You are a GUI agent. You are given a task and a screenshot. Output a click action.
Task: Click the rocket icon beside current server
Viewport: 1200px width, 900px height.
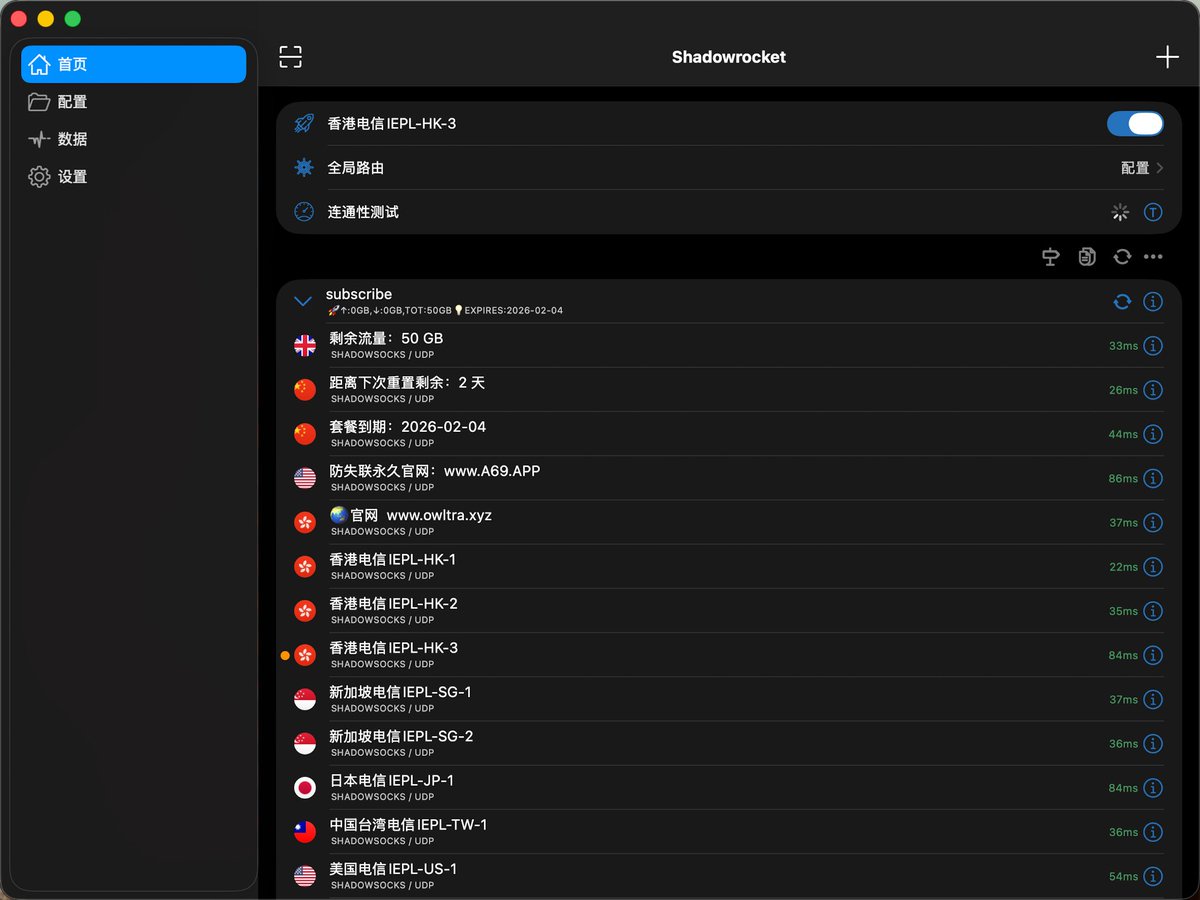pyautogui.click(x=304, y=124)
